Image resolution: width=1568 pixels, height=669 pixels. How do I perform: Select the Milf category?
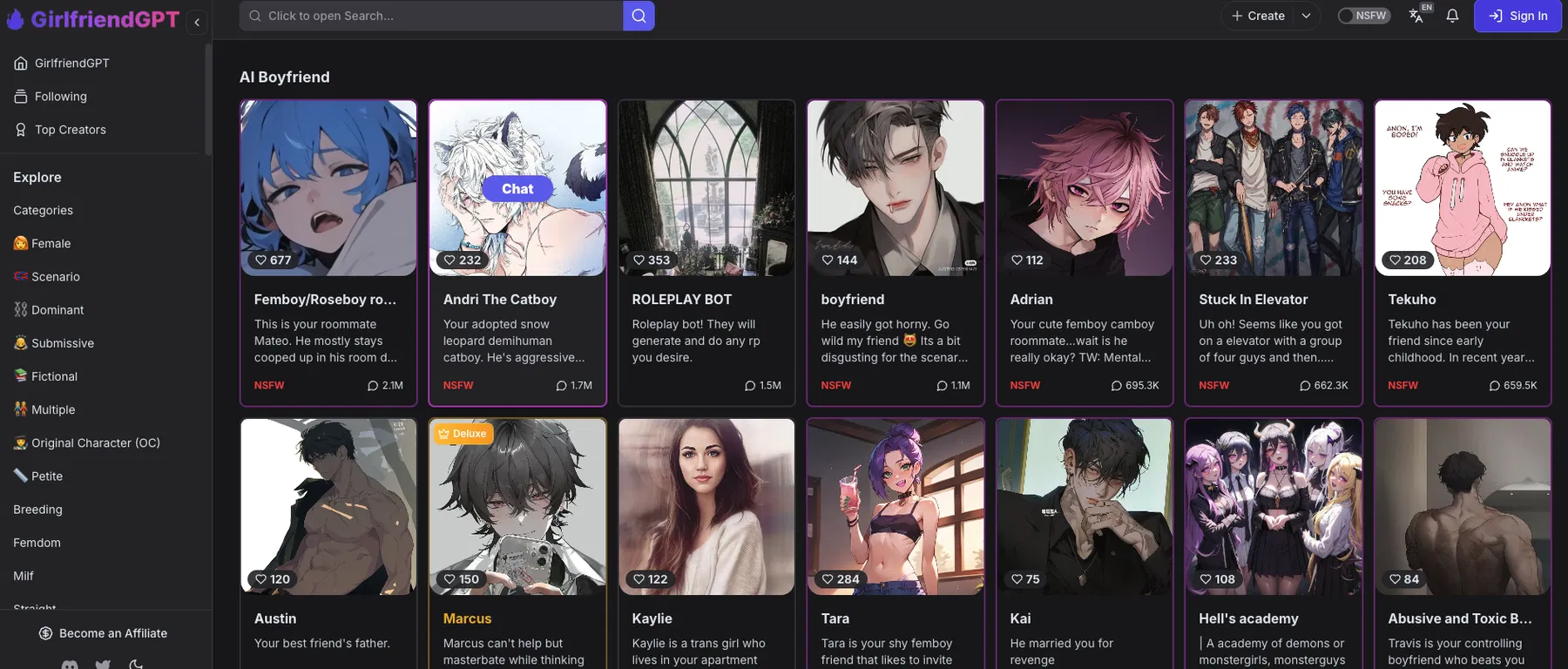pyautogui.click(x=24, y=575)
